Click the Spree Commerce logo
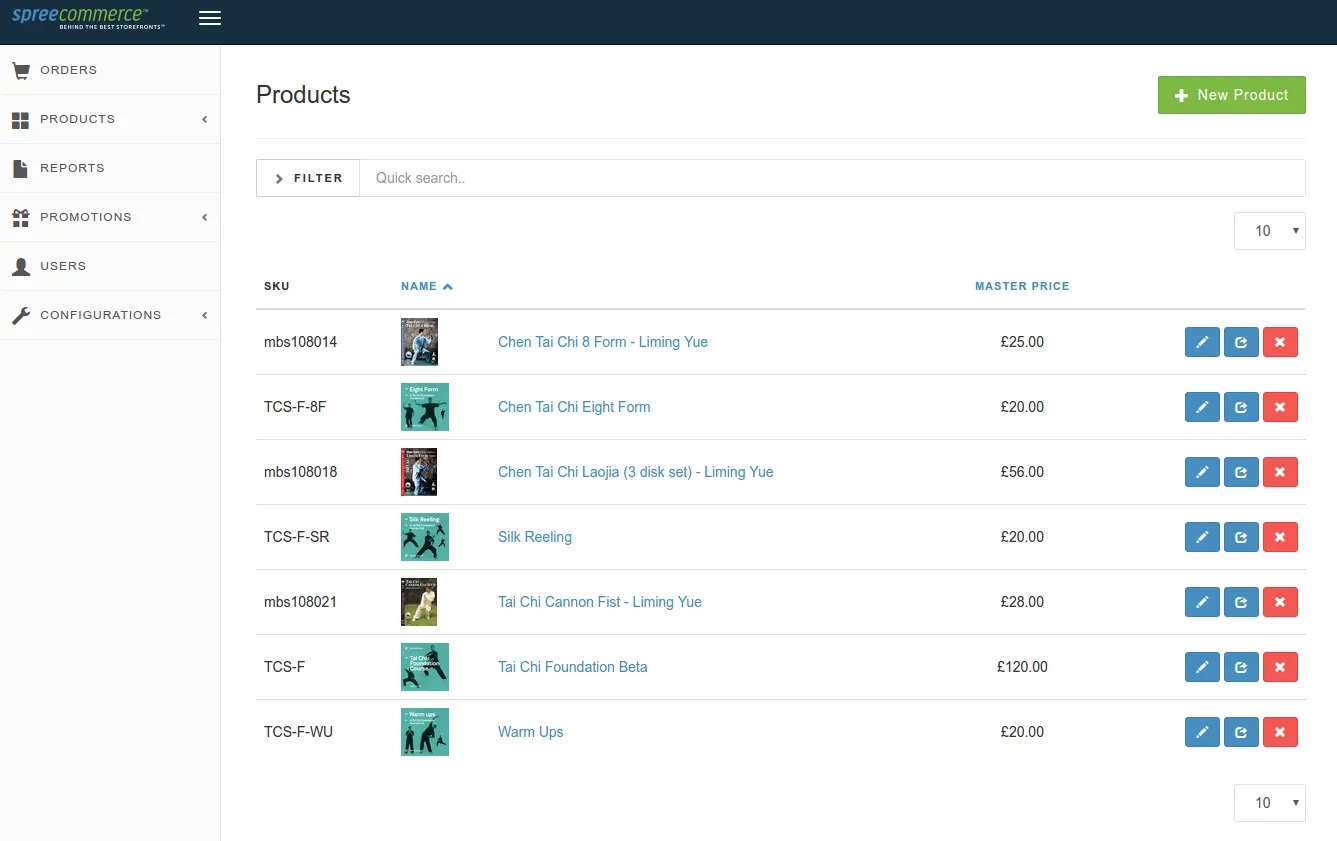Screen dimensions: 1337x841 pyautogui.click(x=88, y=18)
